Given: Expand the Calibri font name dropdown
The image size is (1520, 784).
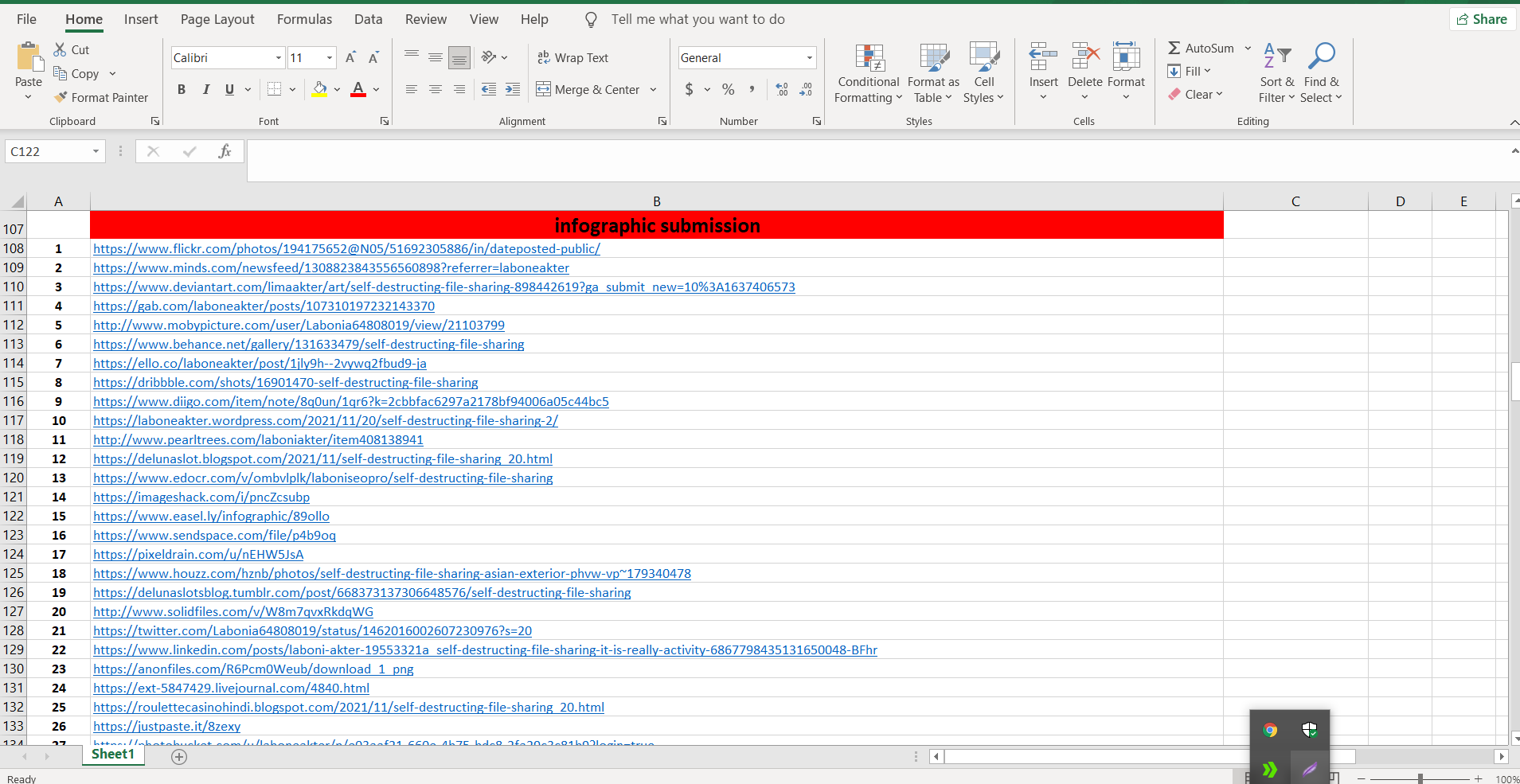Looking at the screenshot, I should click(x=278, y=57).
